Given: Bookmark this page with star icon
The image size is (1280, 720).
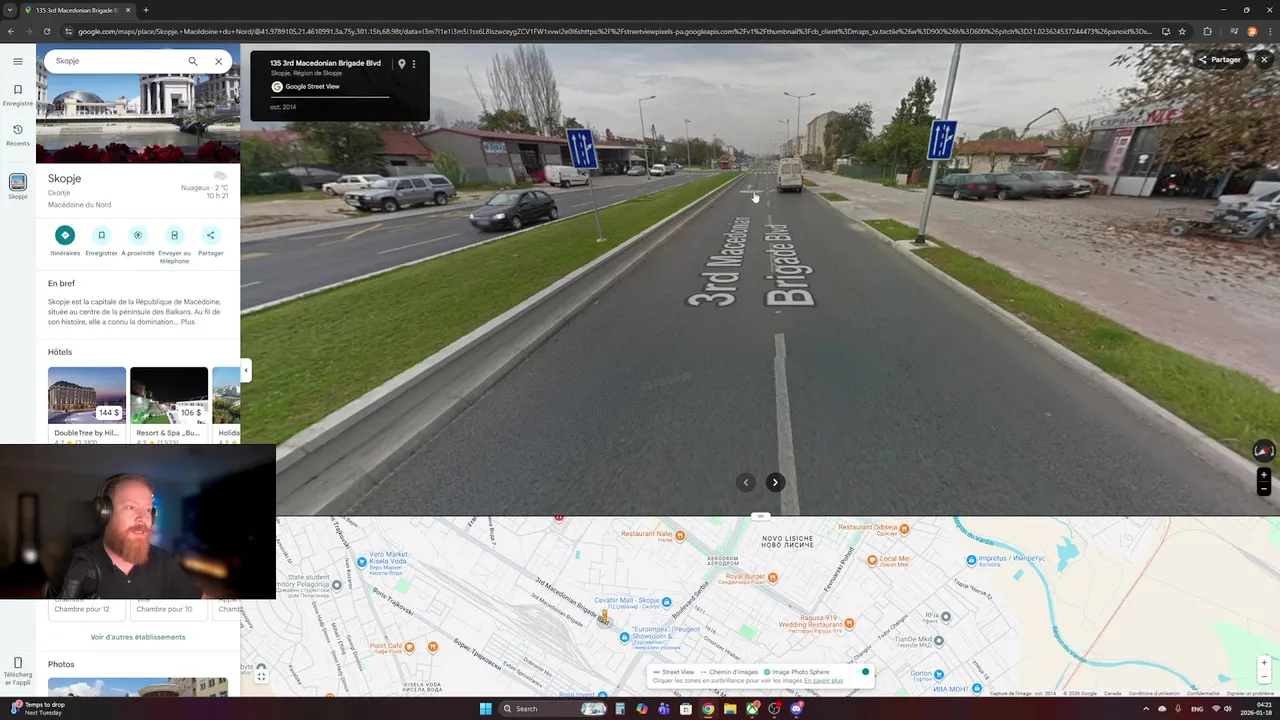Looking at the screenshot, I should click(1182, 31).
